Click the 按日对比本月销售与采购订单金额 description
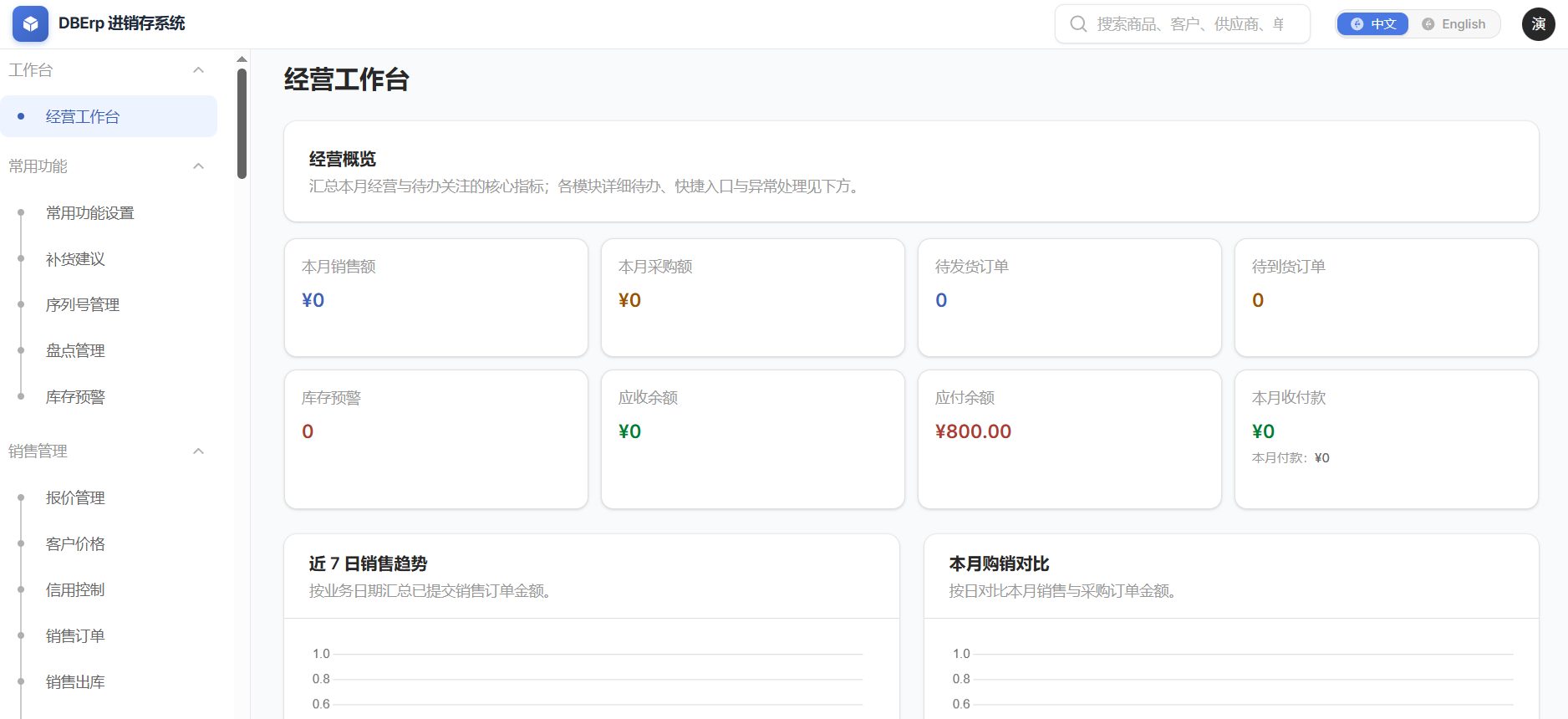1568x719 pixels. (1066, 591)
